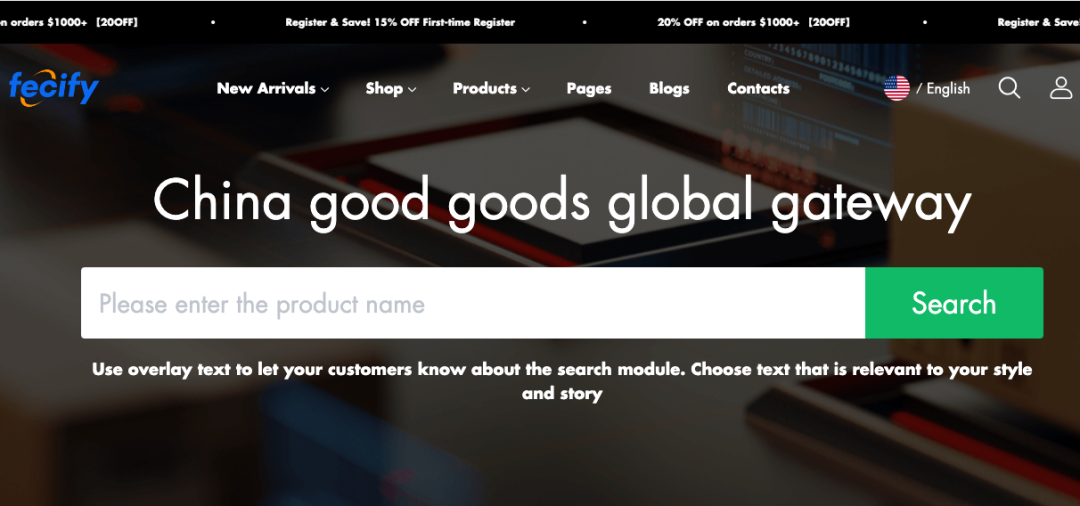The height and width of the screenshot is (506, 1080).
Task: Expand the Shop dropdown menu
Action: point(391,89)
